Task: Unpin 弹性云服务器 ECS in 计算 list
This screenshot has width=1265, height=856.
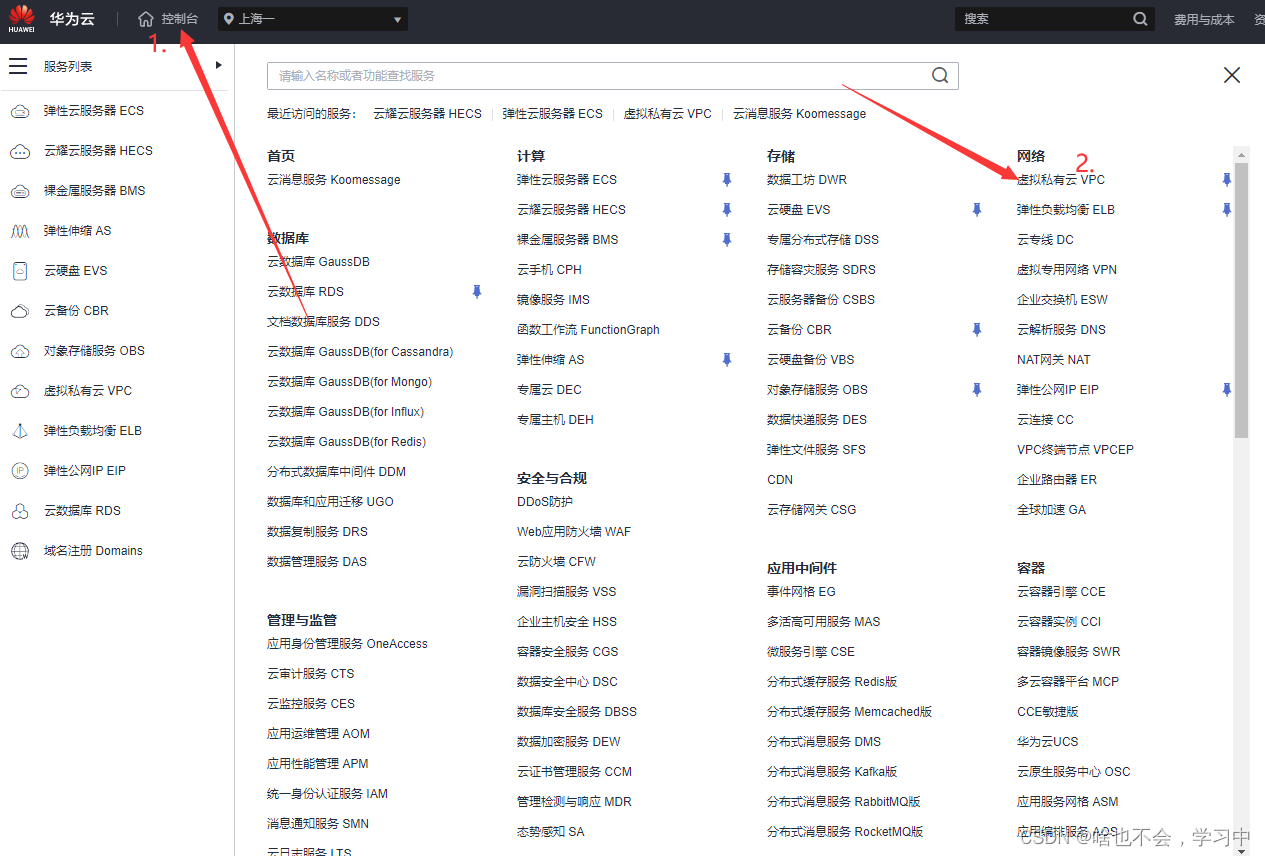Action: click(x=727, y=179)
